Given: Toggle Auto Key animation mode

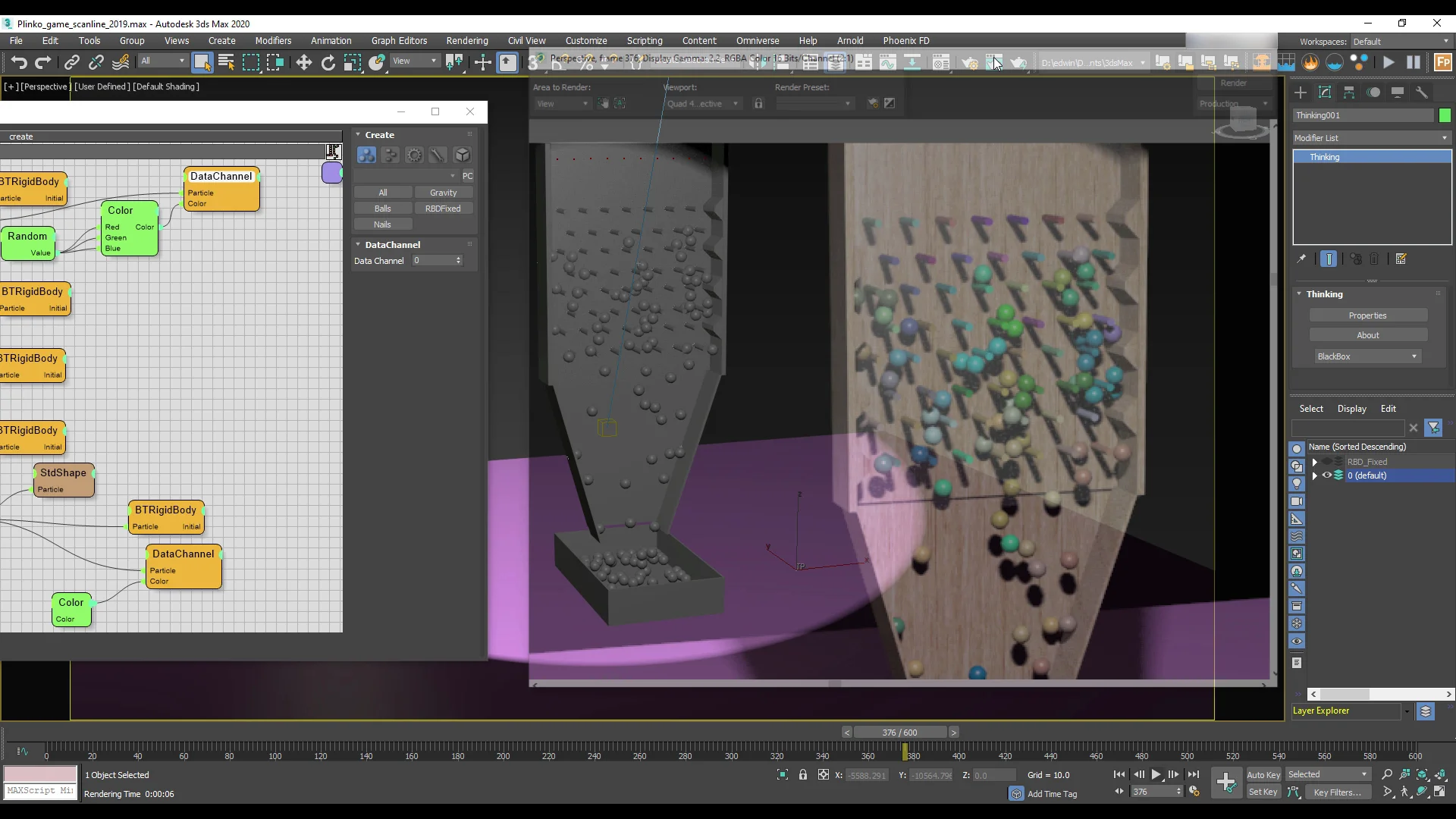Looking at the screenshot, I should point(1263,774).
